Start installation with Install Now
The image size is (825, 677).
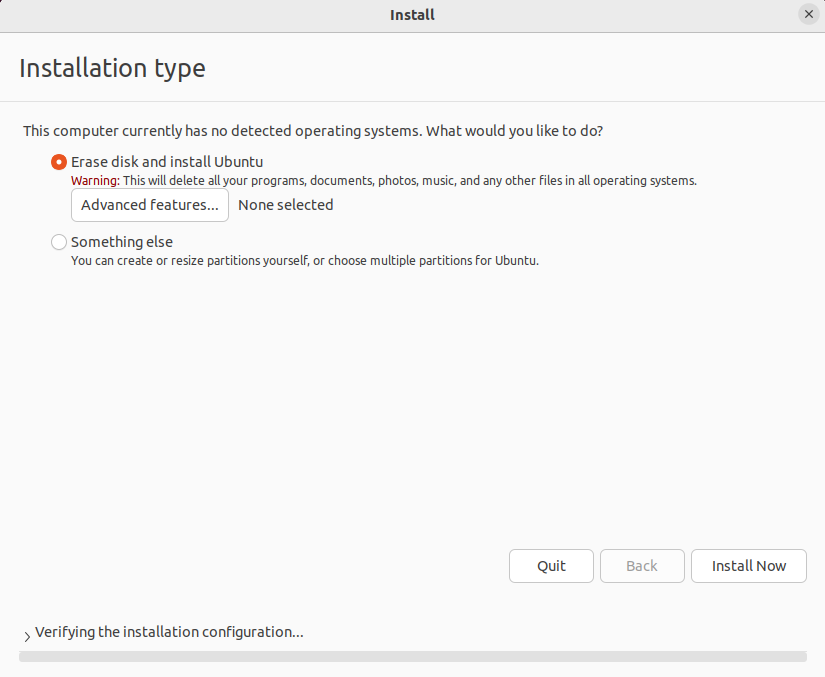[x=749, y=566]
